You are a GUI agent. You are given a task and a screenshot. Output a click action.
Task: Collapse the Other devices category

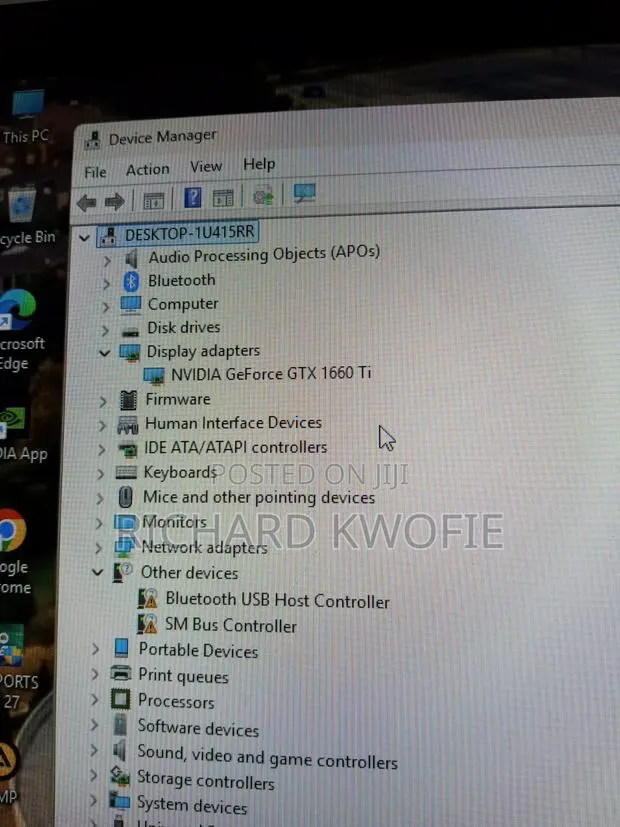click(98, 572)
